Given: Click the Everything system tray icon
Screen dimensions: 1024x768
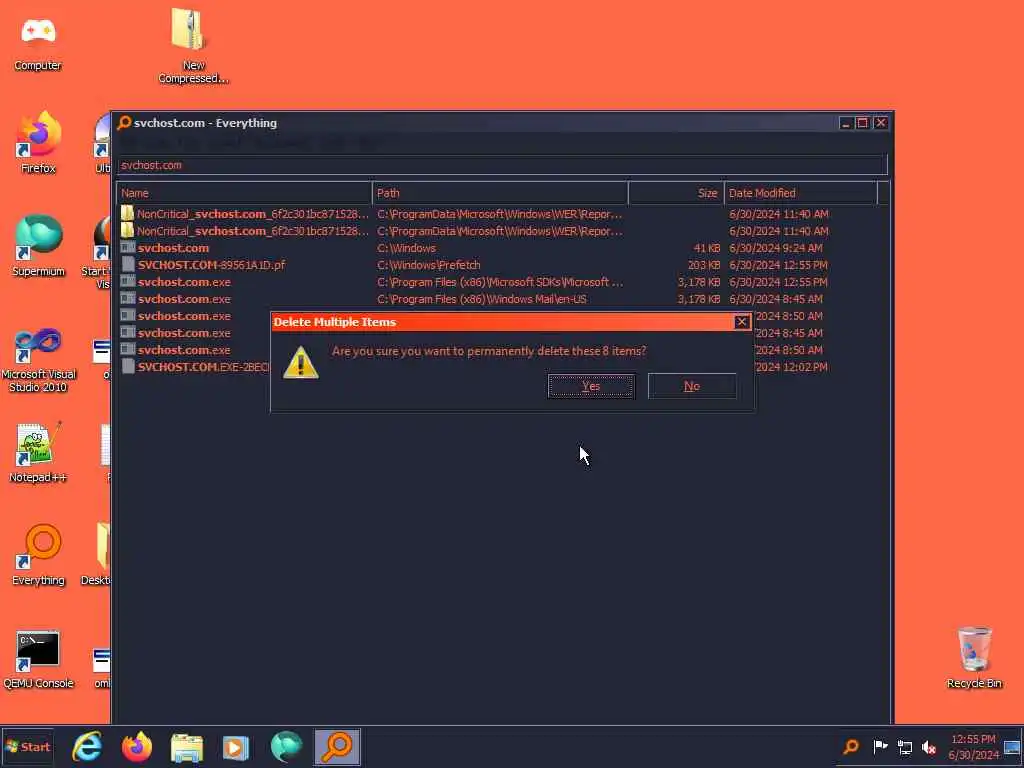Looking at the screenshot, I should (x=851, y=747).
